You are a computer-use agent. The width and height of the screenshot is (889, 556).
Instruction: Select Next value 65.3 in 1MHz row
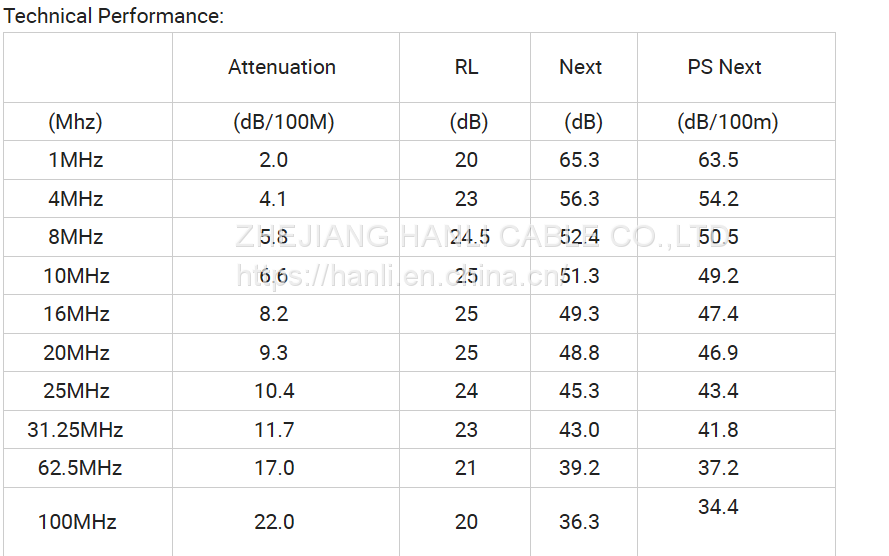[x=579, y=160]
